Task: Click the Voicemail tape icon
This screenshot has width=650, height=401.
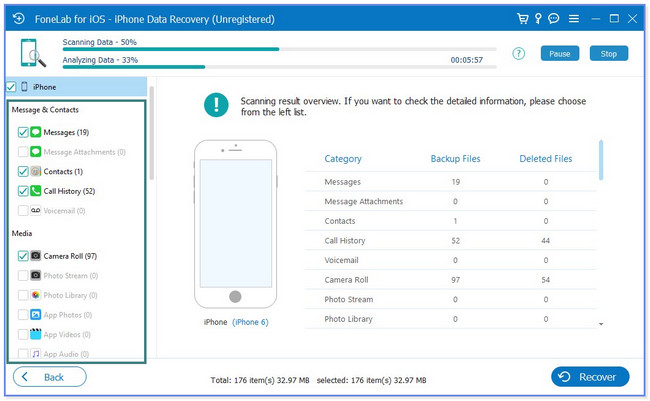Action: coord(36,211)
